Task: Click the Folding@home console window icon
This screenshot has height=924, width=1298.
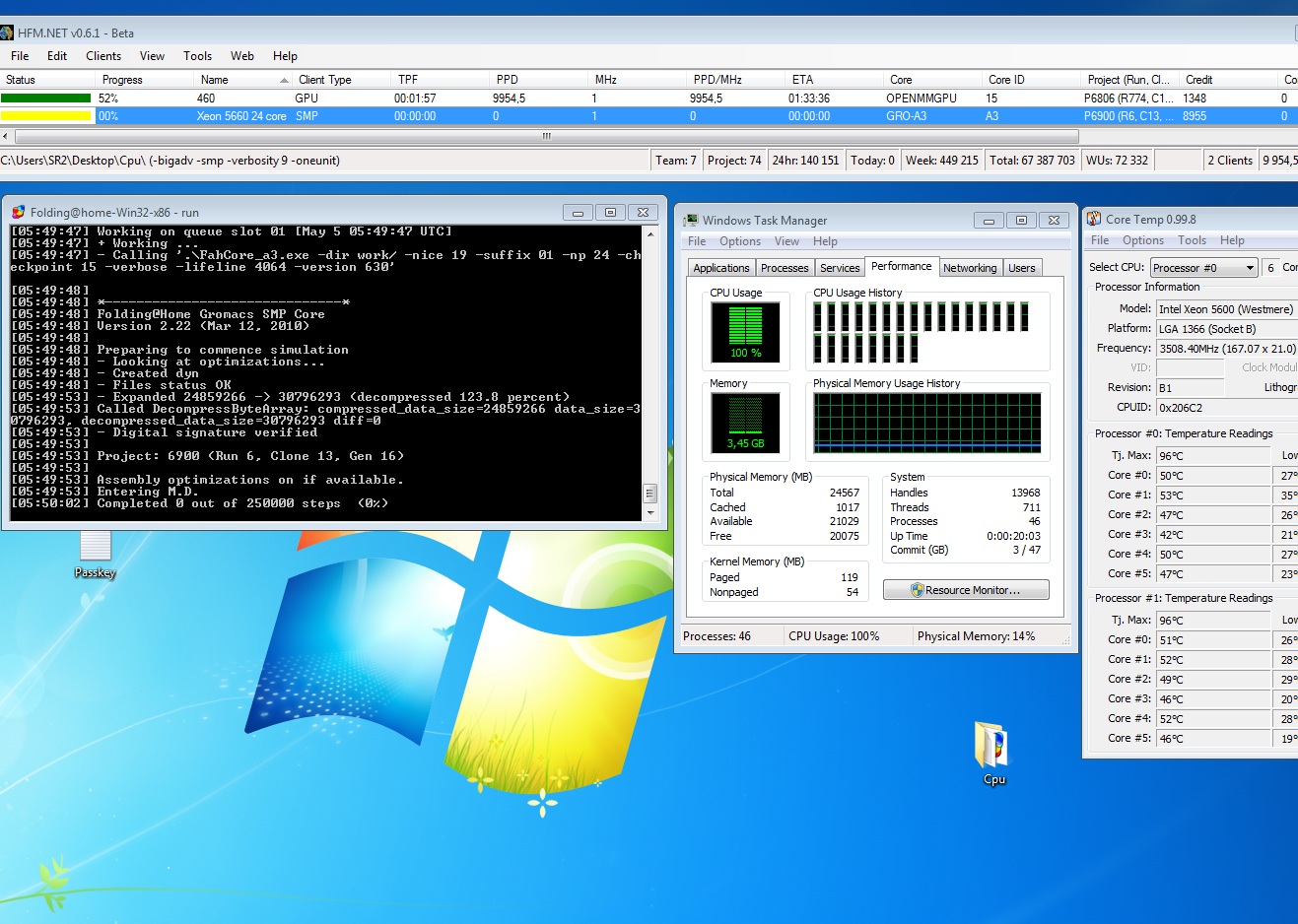Action: [x=18, y=212]
